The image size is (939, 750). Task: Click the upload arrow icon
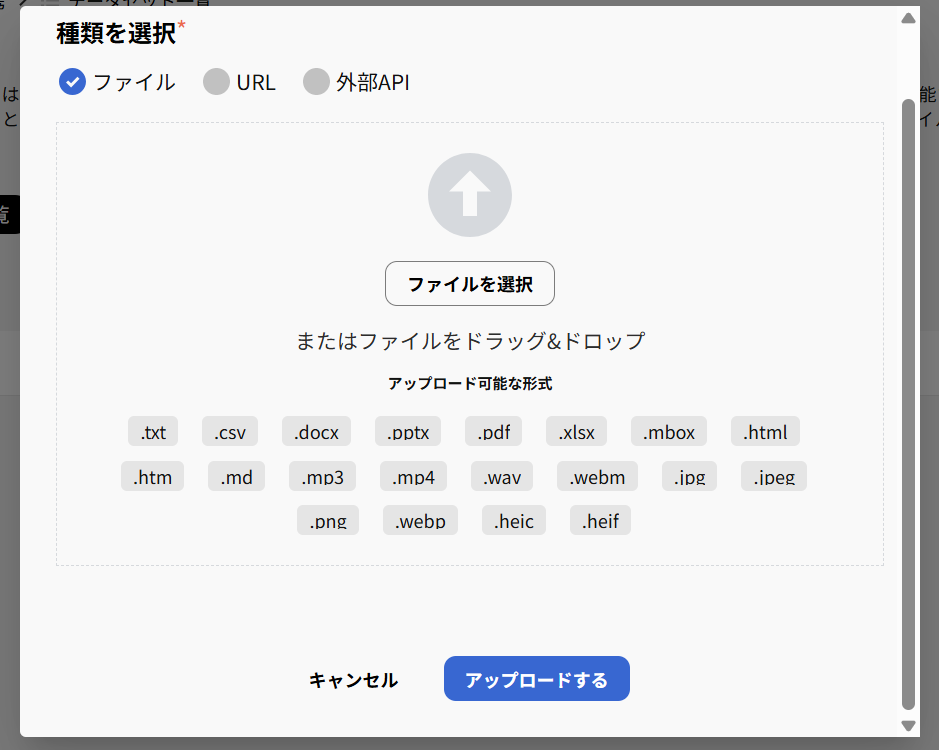(469, 194)
